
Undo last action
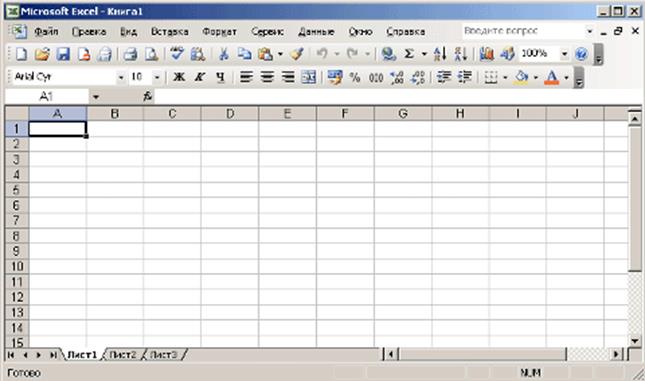[322, 53]
